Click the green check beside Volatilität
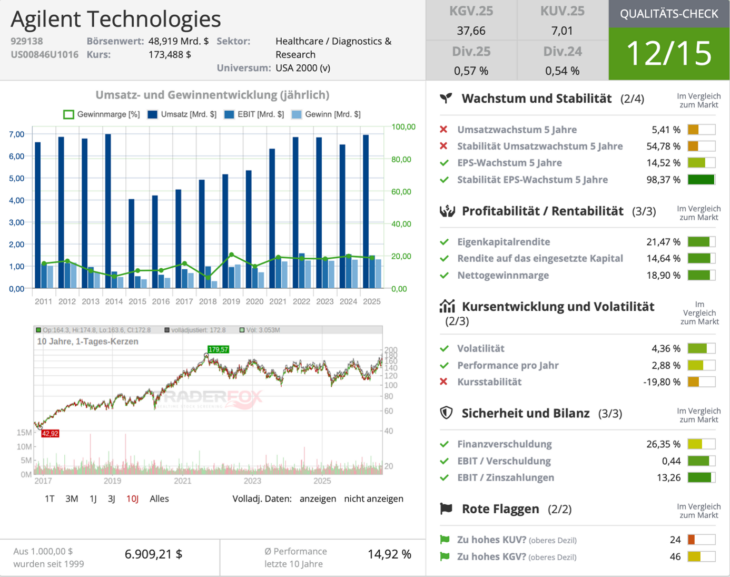Image resolution: width=730 pixels, height=577 pixels. [444, 348]
